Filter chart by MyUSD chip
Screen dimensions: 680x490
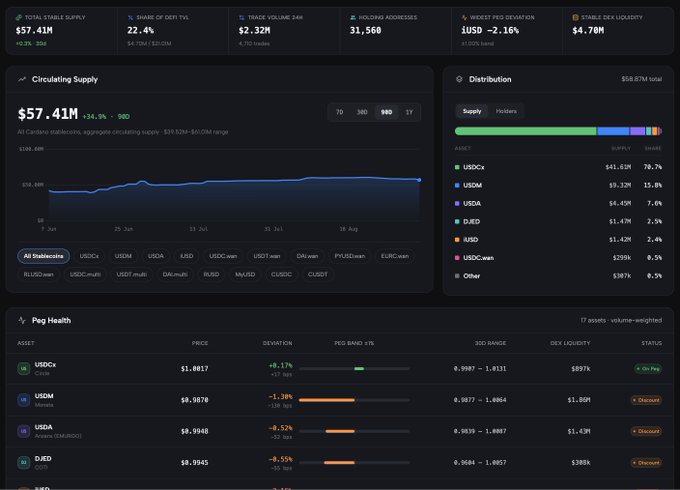[245, 274]
